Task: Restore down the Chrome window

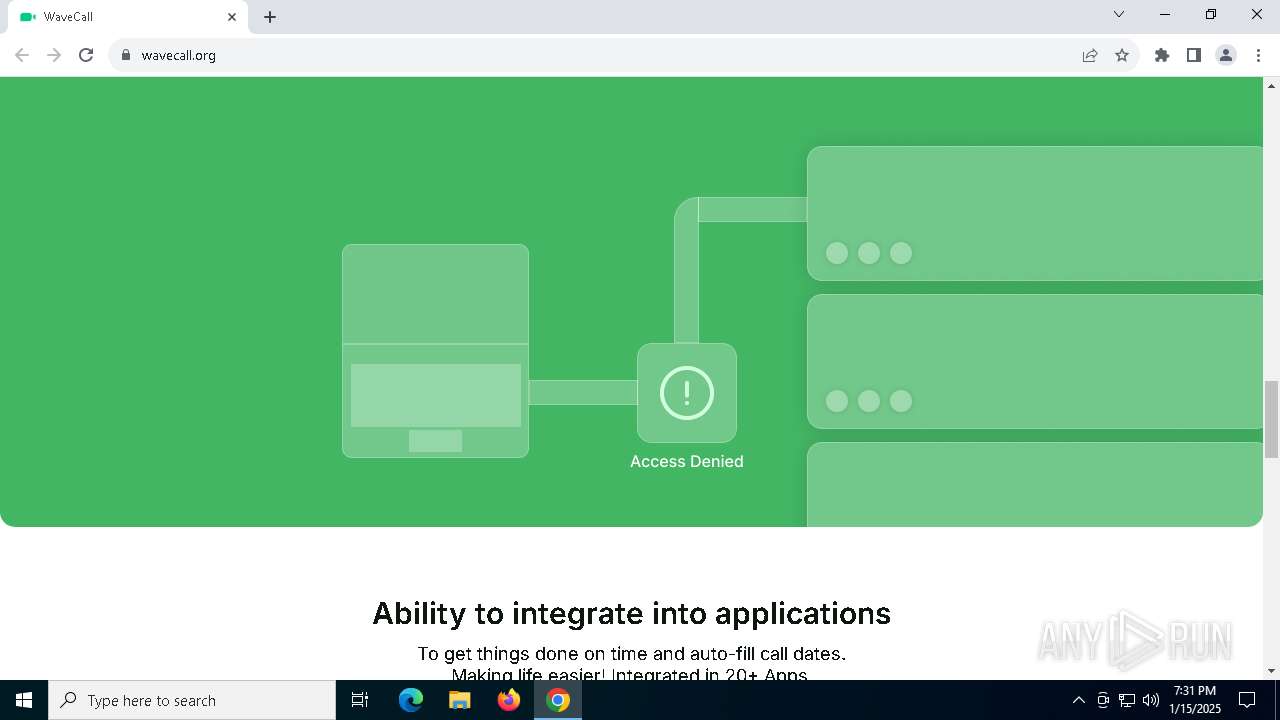Action: click(1211, 14)
